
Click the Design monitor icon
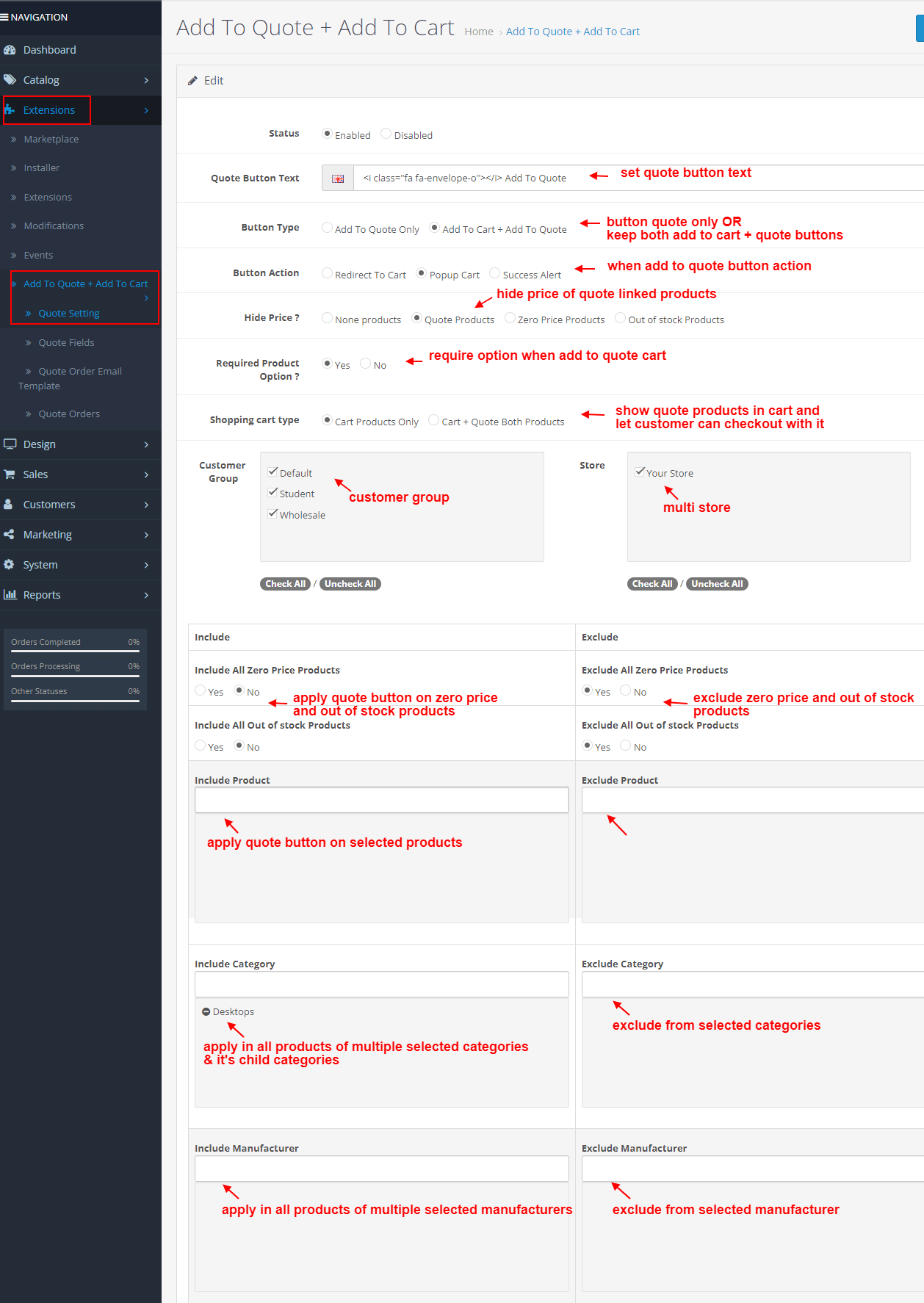coord(10,444)
